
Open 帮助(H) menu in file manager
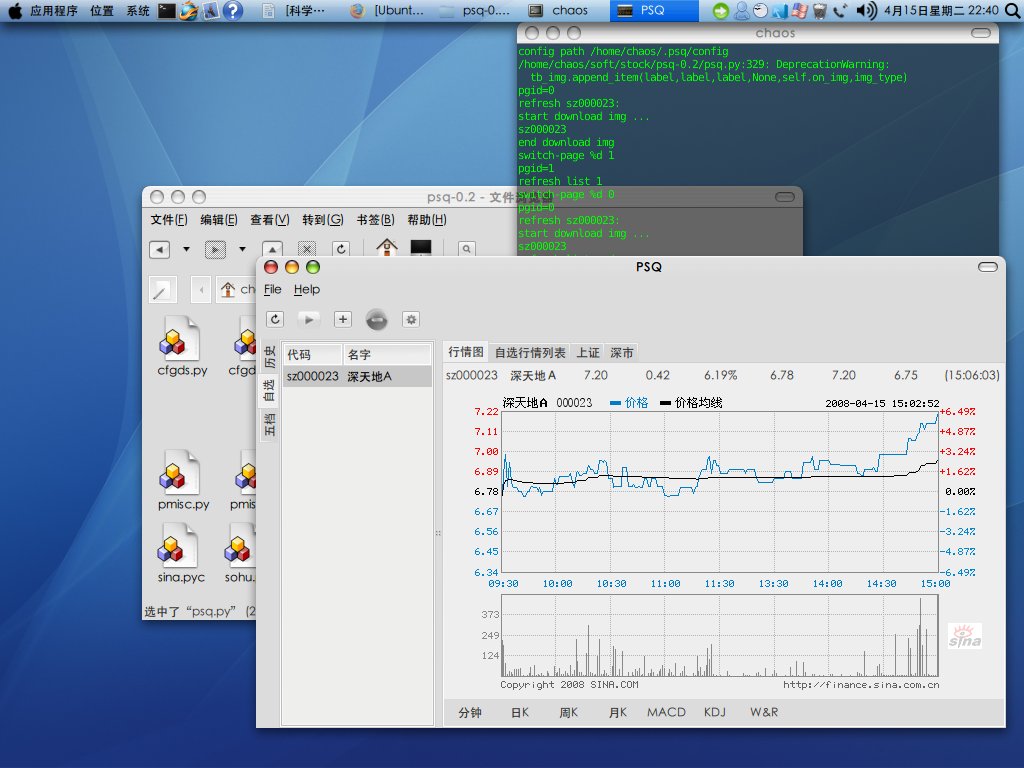coord(426,220)
